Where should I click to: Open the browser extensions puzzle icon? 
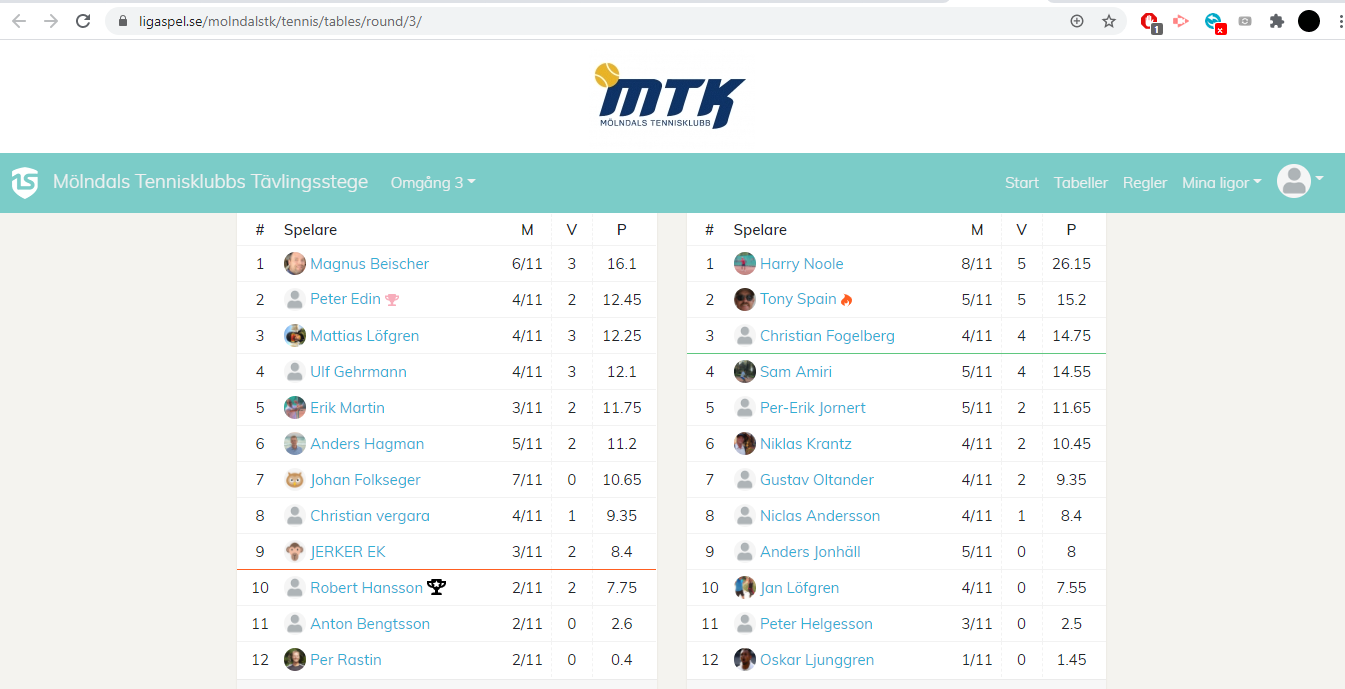click(x=1276, y=21)
